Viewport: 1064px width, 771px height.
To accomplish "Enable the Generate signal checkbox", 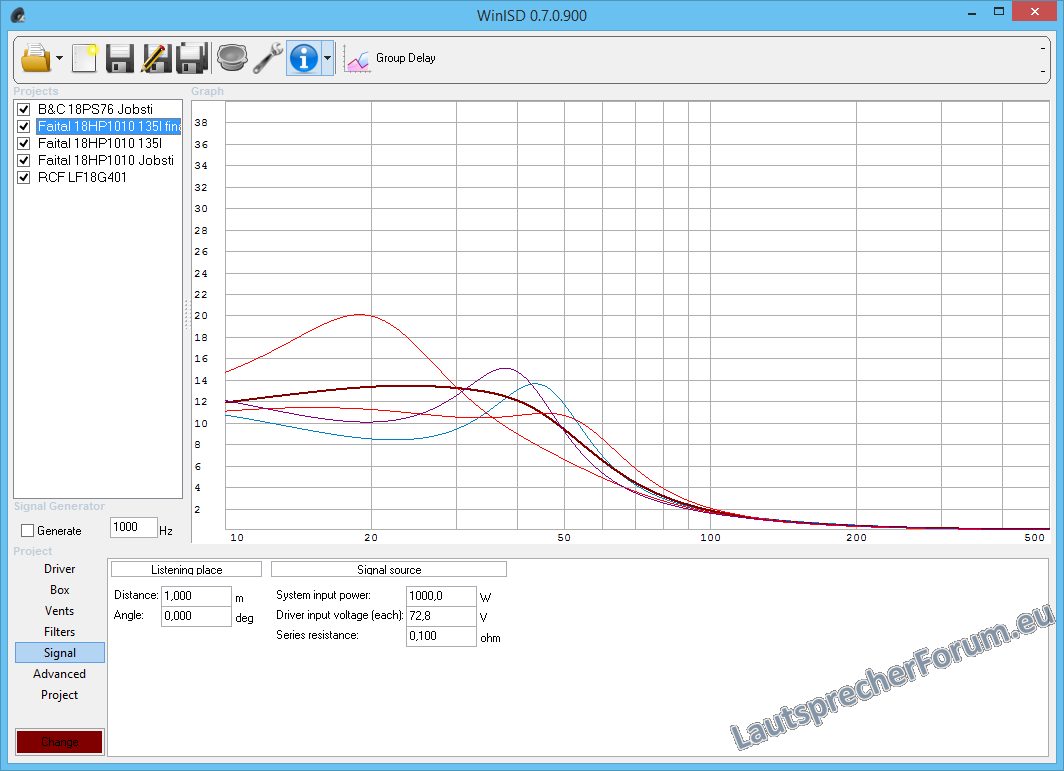I will point(28,530).
